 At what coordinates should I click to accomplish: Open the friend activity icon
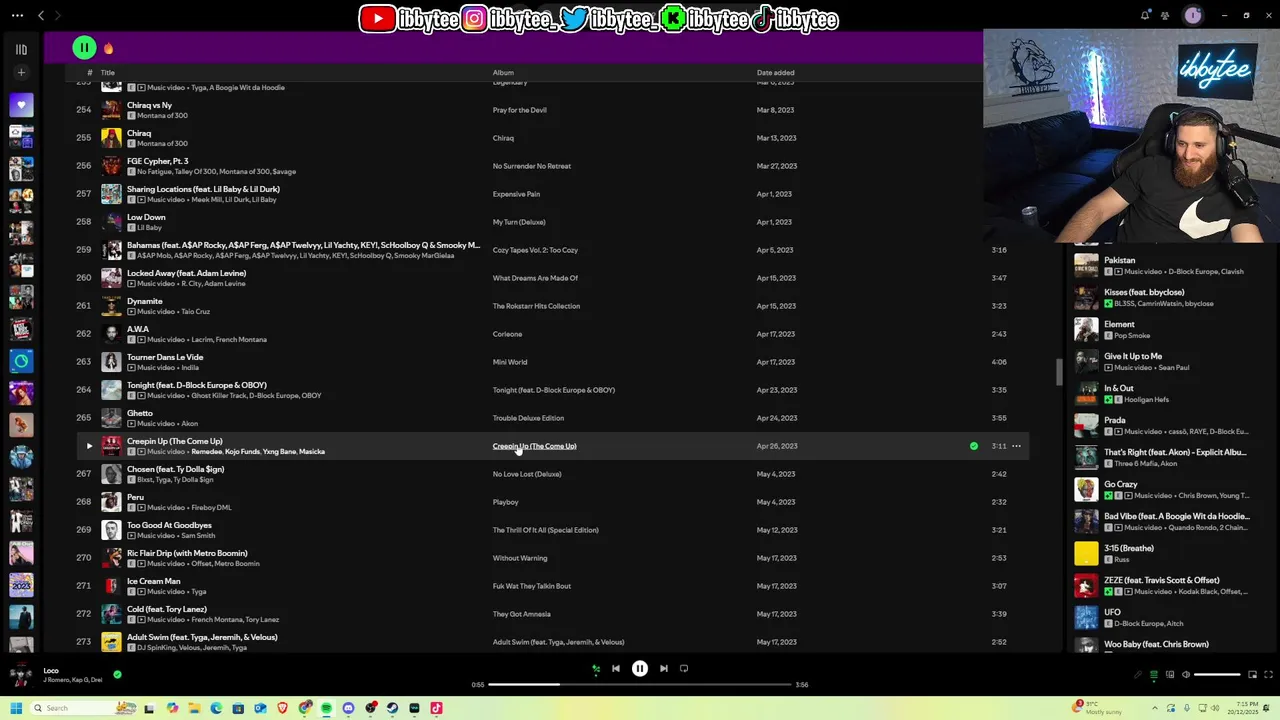[1165, 15]
